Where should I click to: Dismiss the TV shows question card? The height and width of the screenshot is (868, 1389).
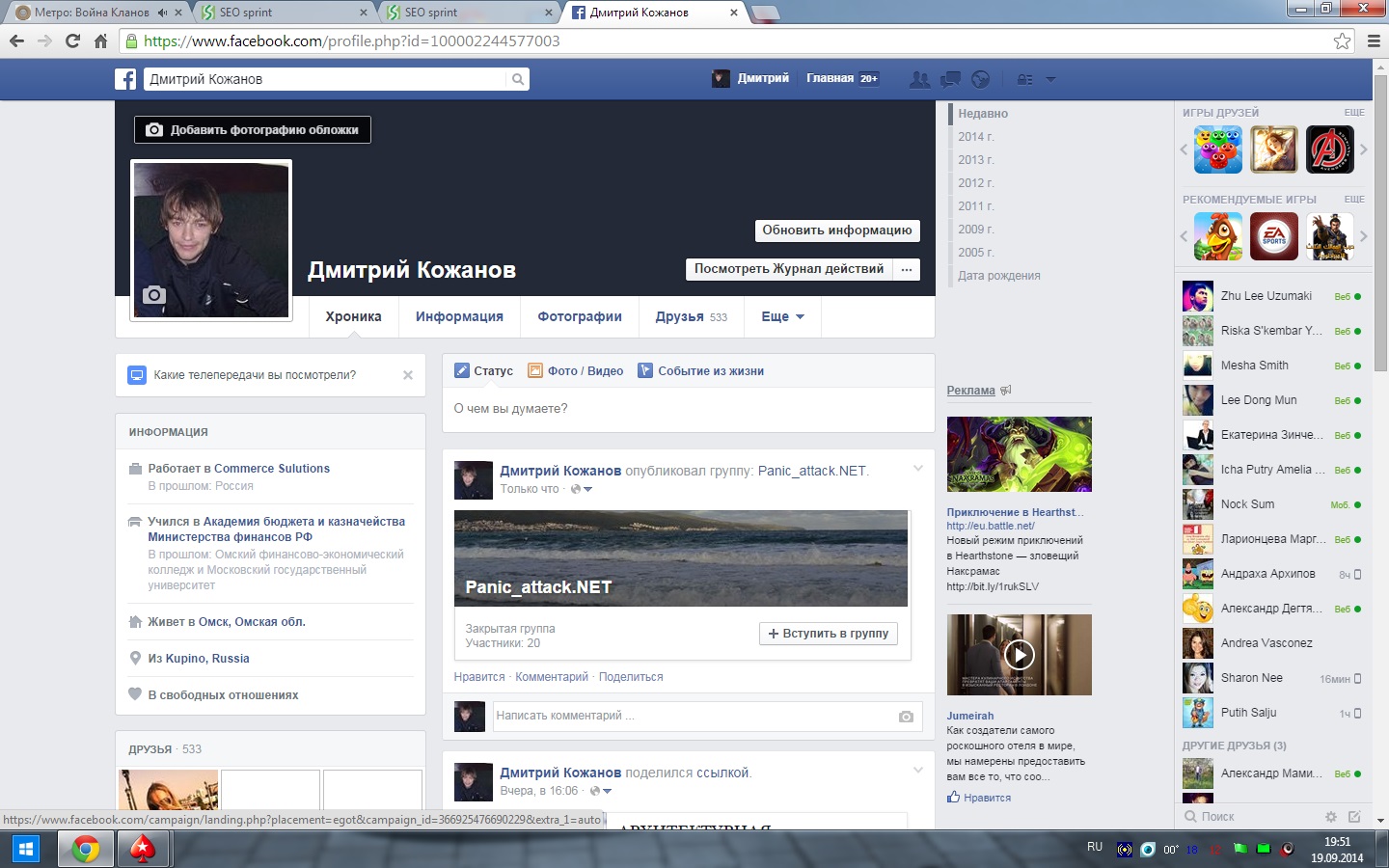click(408, 375)
